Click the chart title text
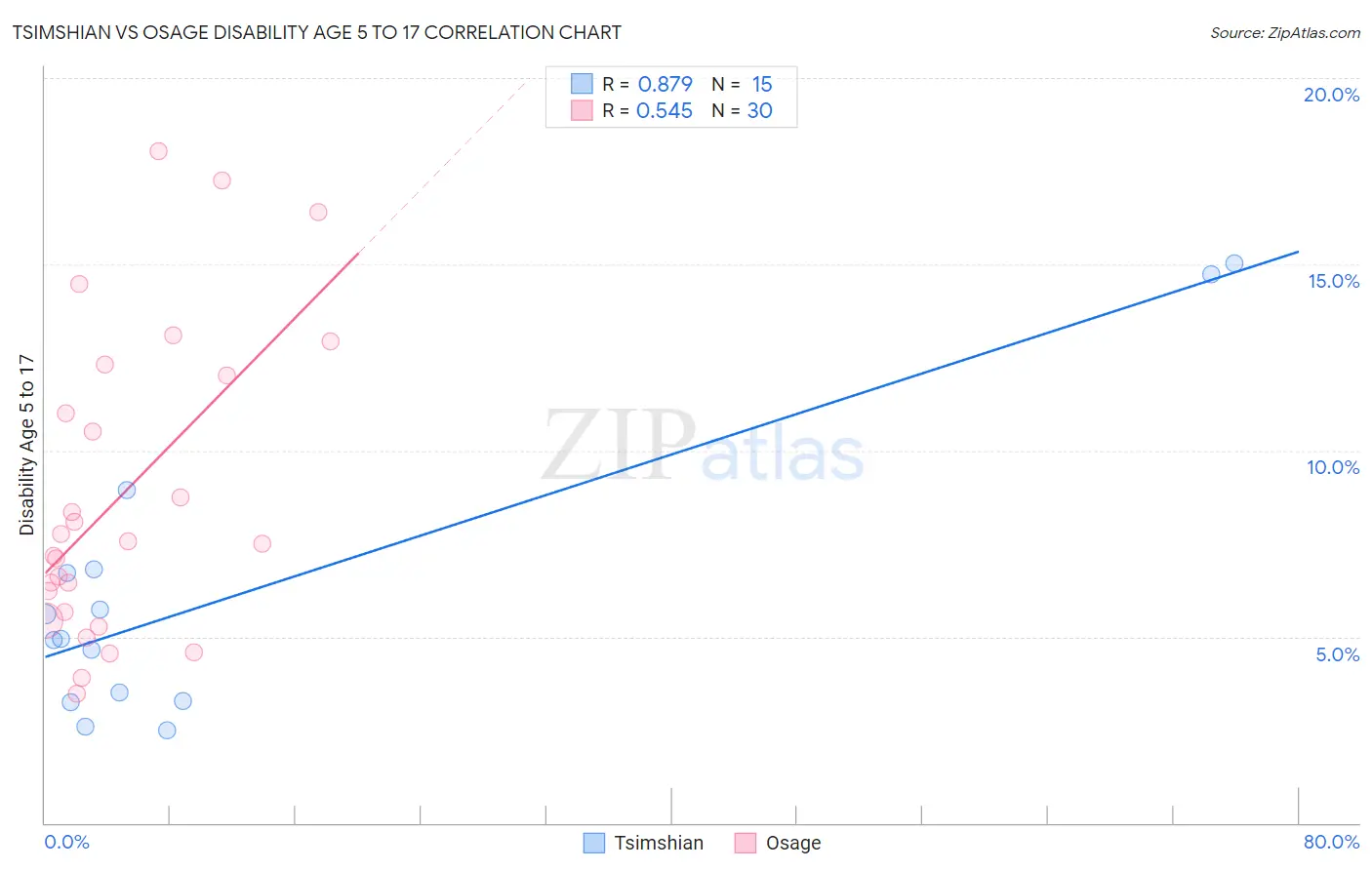Screen dimensions: 1372x870 [x=317, y=32]
